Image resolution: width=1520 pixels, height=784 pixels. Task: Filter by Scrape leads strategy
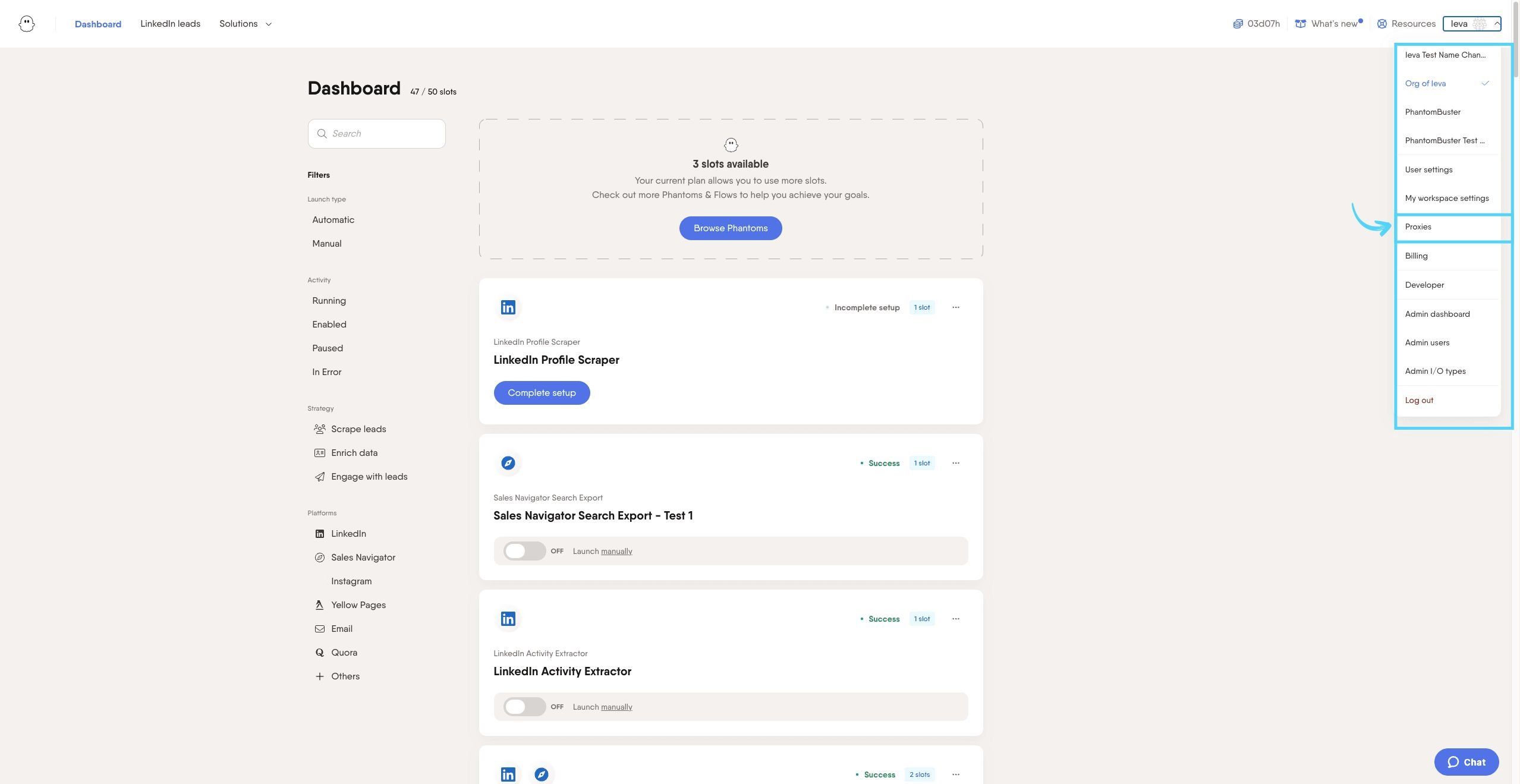pyautogui.click(x=350, y=429)
